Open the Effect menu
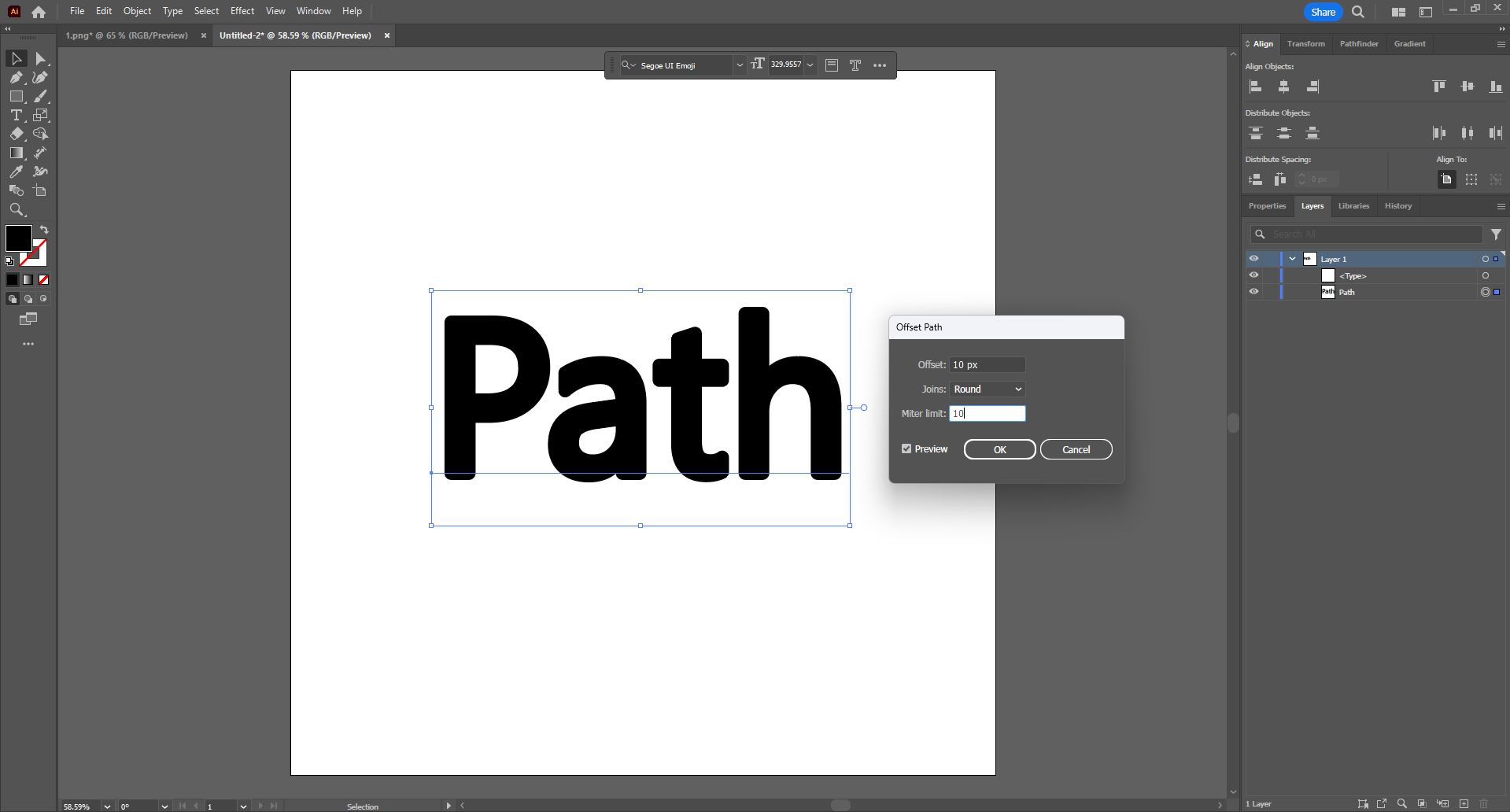1510x812 pixels. [242, 10]
